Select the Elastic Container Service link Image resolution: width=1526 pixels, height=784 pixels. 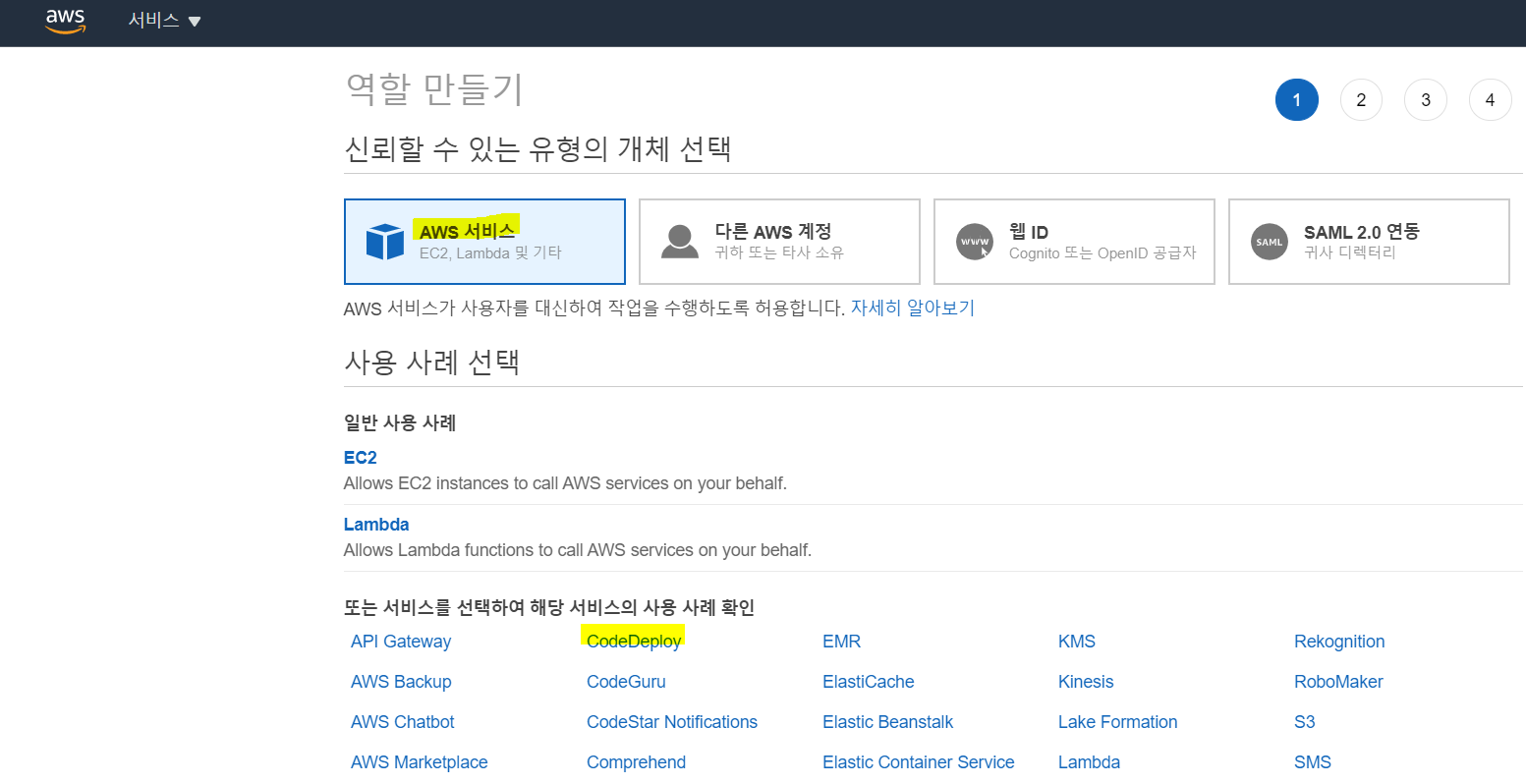pyautogui.click(x=918, y=762)
